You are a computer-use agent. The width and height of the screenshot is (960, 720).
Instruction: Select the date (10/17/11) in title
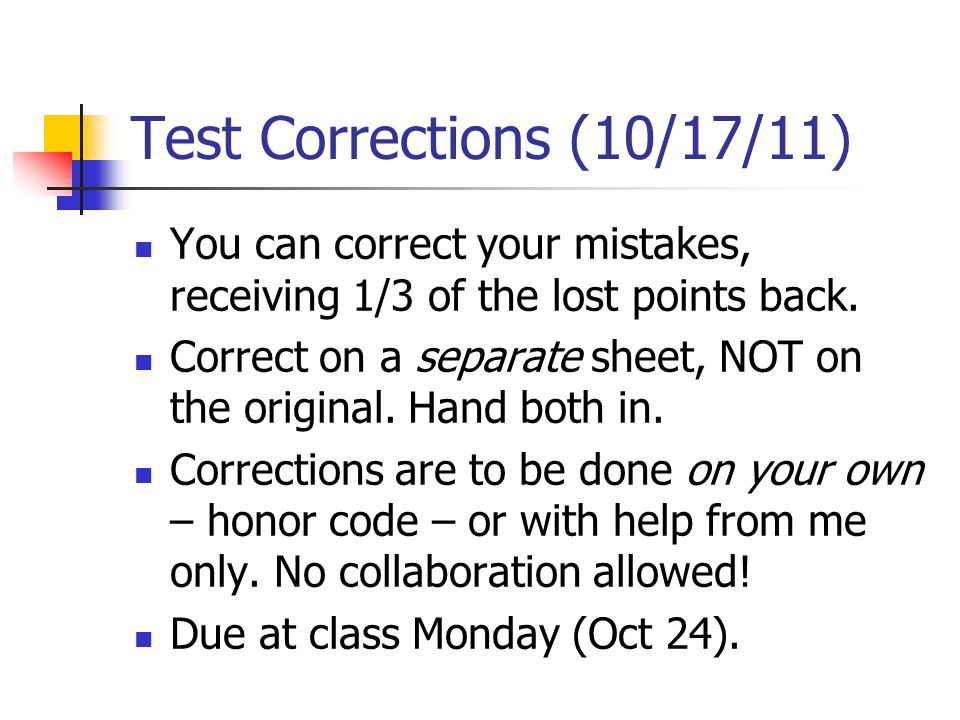[710, 140]
